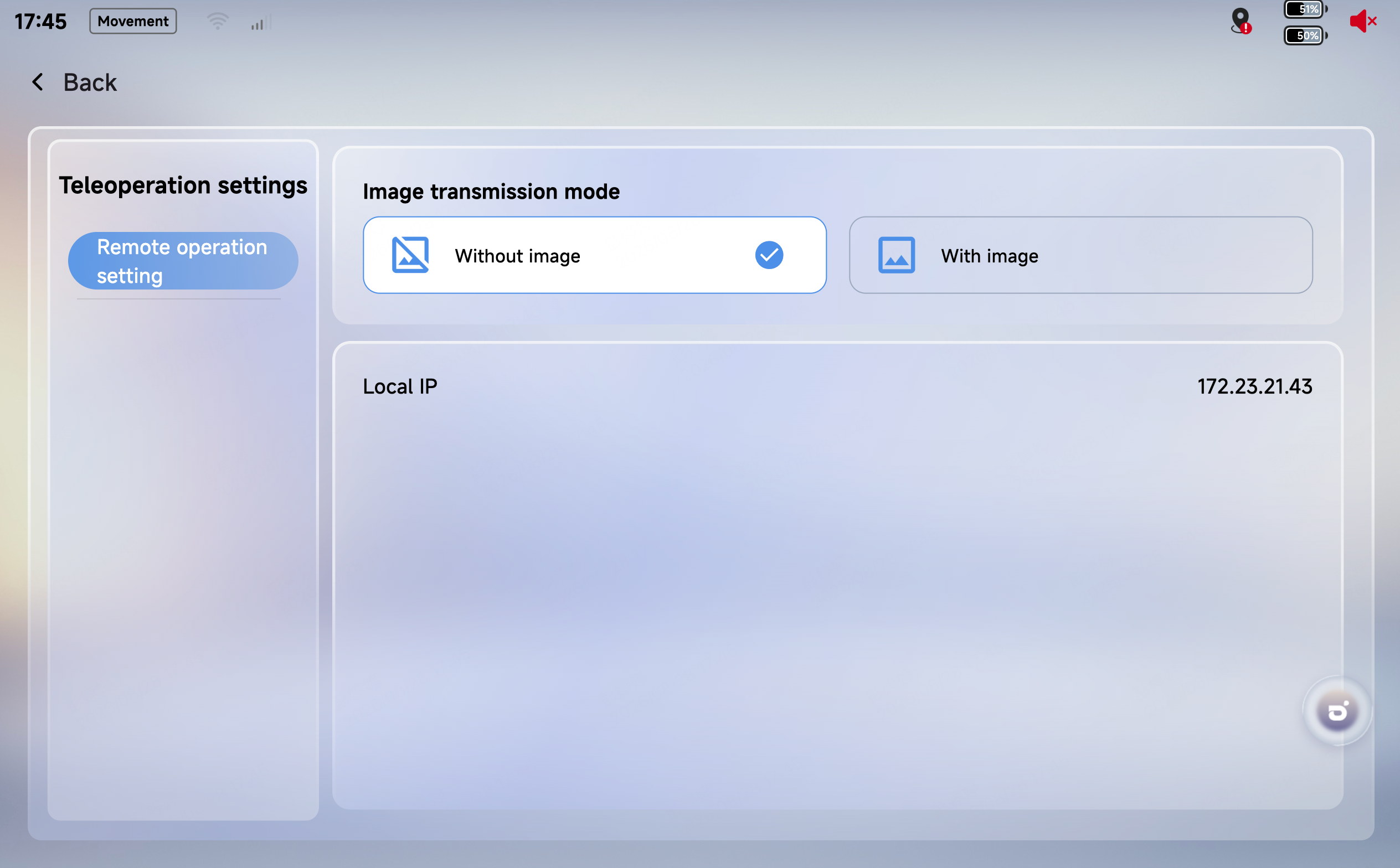1400x868 pixels.
Task: Click the picture icon beside With image
Action: click(x=897, y=255)
